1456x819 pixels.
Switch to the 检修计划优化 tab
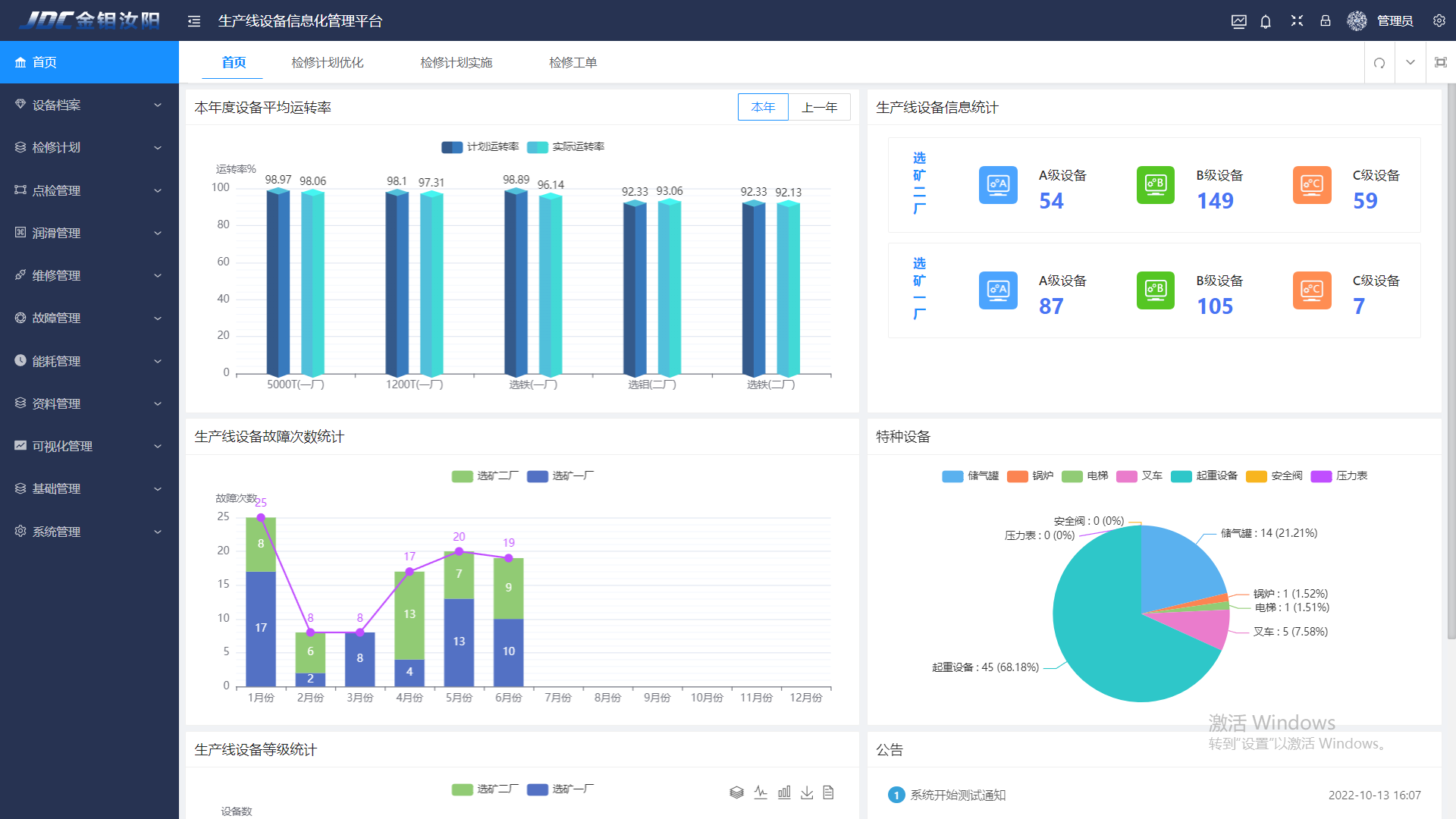[328, 63]
